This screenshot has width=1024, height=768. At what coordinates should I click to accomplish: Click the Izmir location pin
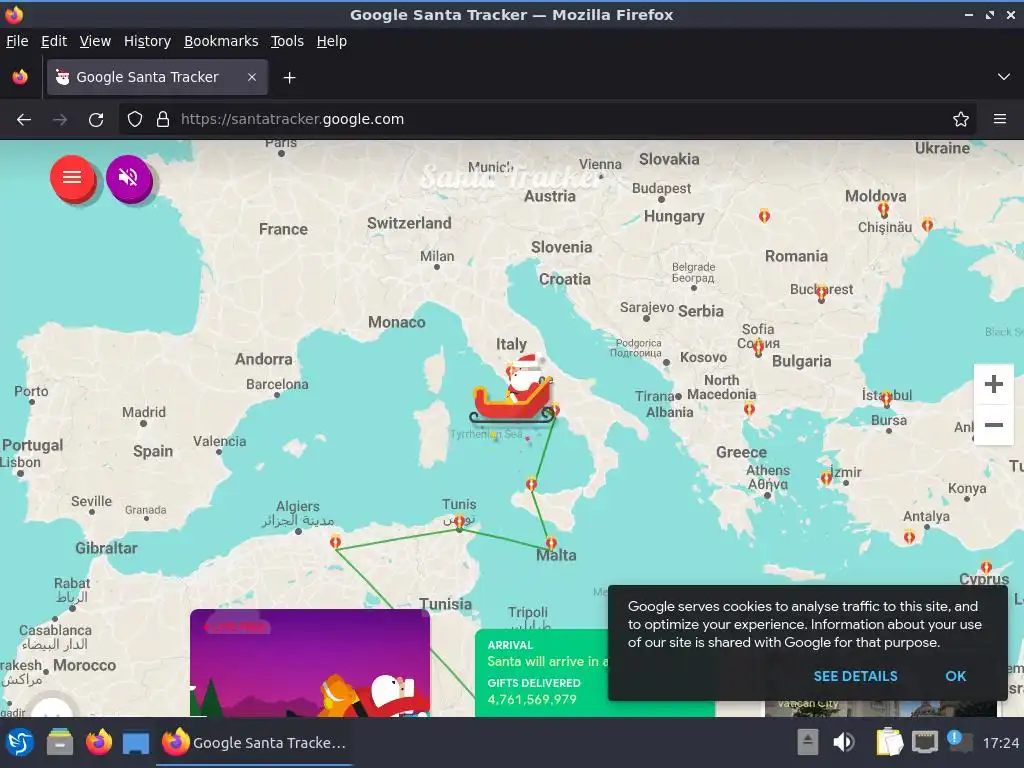(x=826, y=478)
